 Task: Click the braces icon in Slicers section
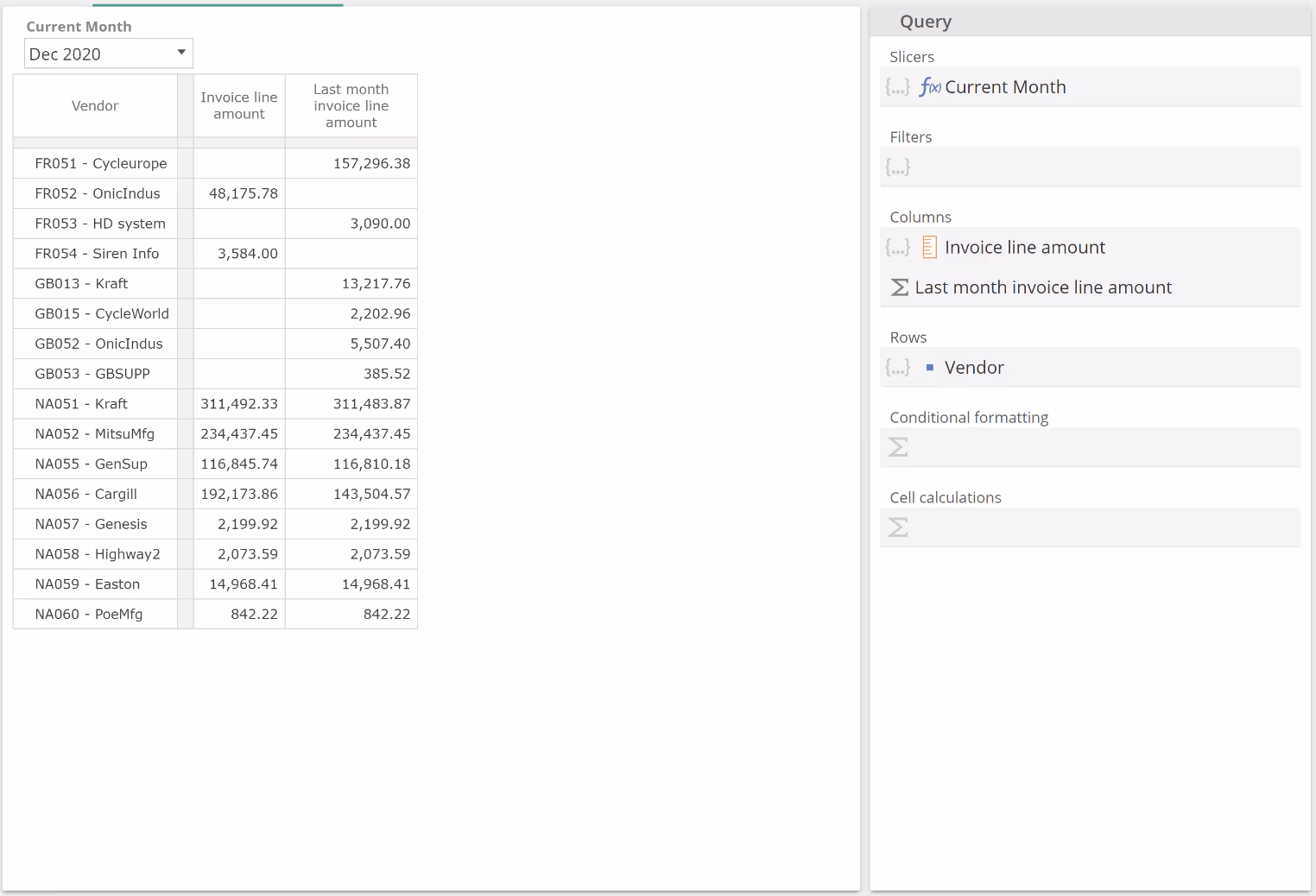coord(897,87)
